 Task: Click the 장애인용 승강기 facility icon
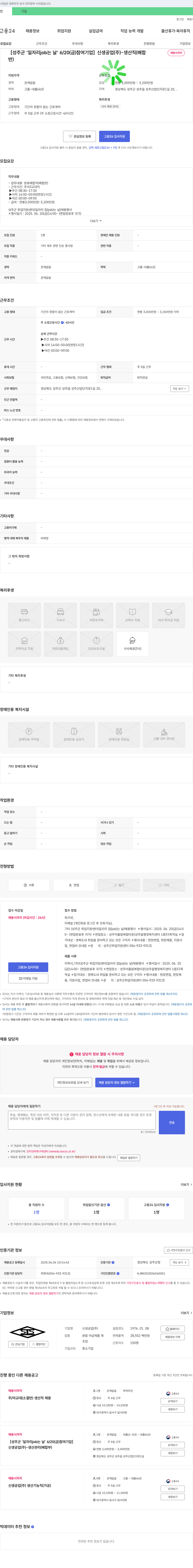click(74, 735)
